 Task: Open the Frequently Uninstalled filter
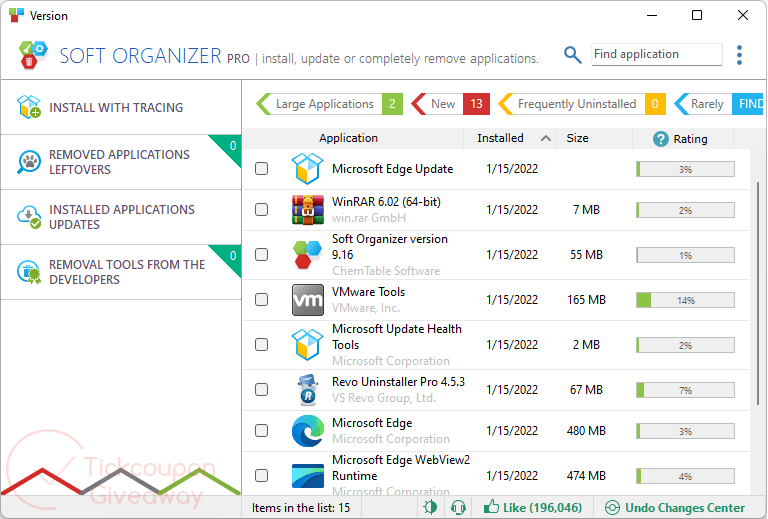click(581, 104)
